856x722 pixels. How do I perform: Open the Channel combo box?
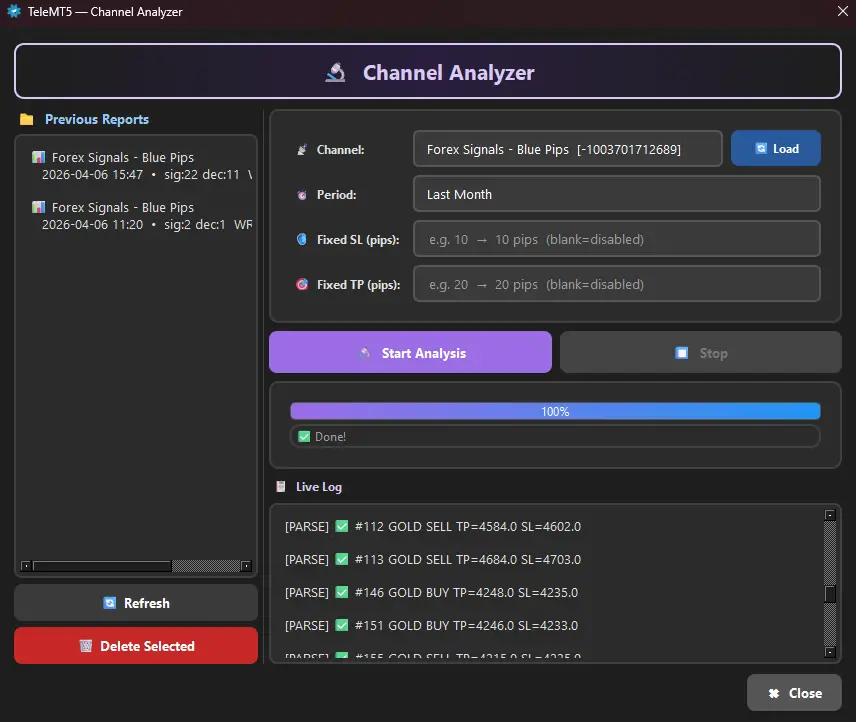coord(567,149)
